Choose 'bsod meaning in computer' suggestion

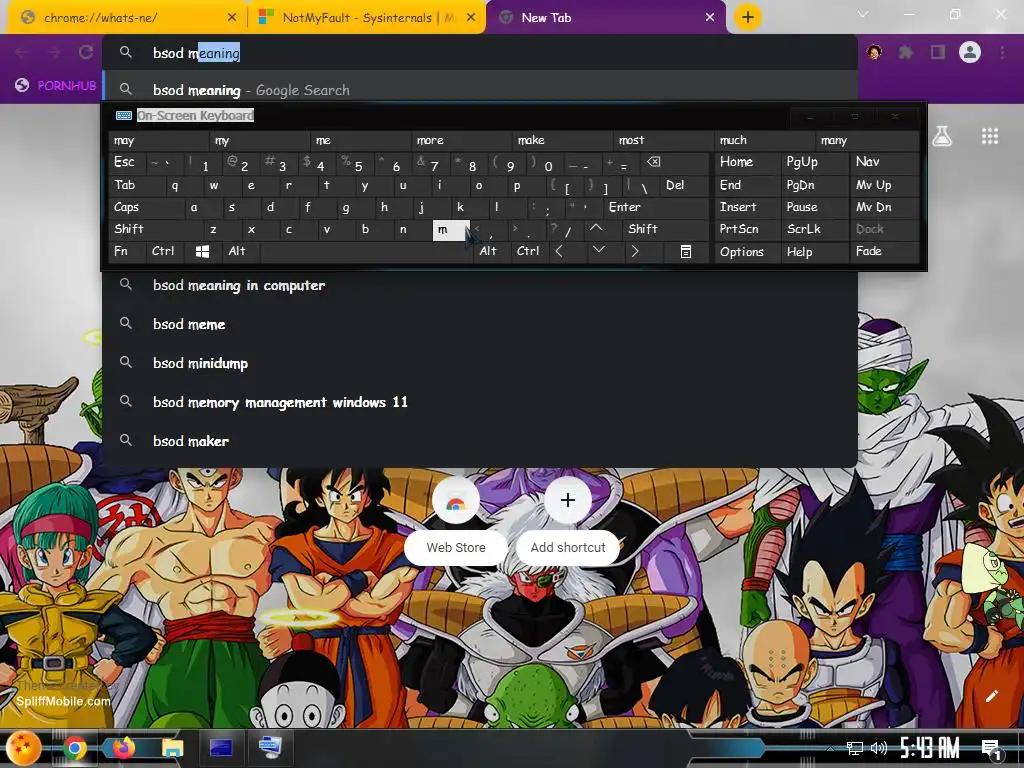click(x=480, y=285)
